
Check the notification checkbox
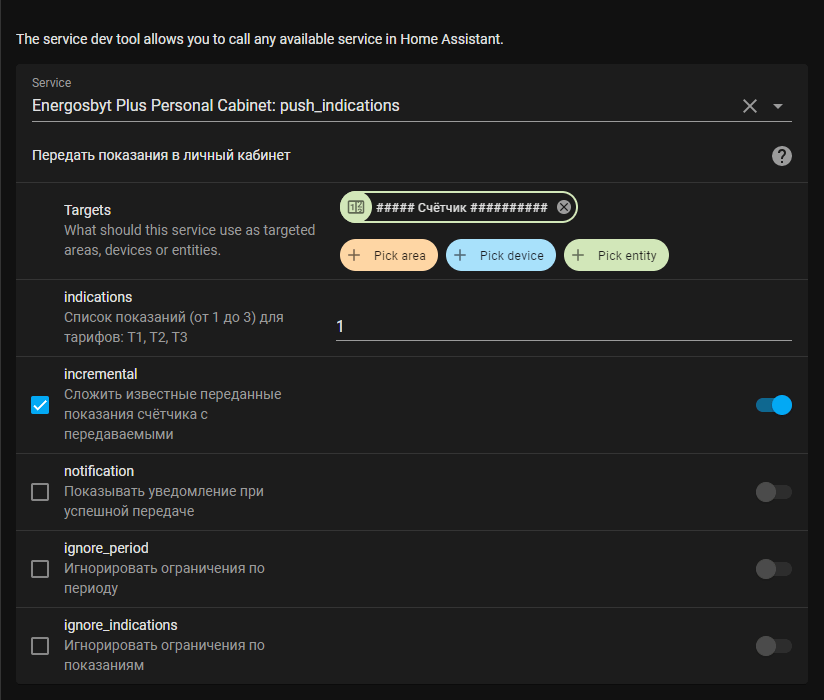click(x=40, y=492)
